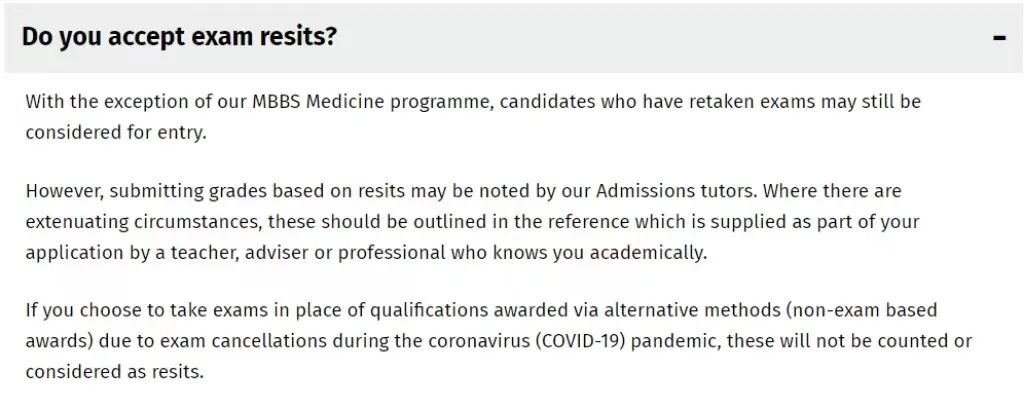Click the words 'alternative methods'

[x=692, y=310]
